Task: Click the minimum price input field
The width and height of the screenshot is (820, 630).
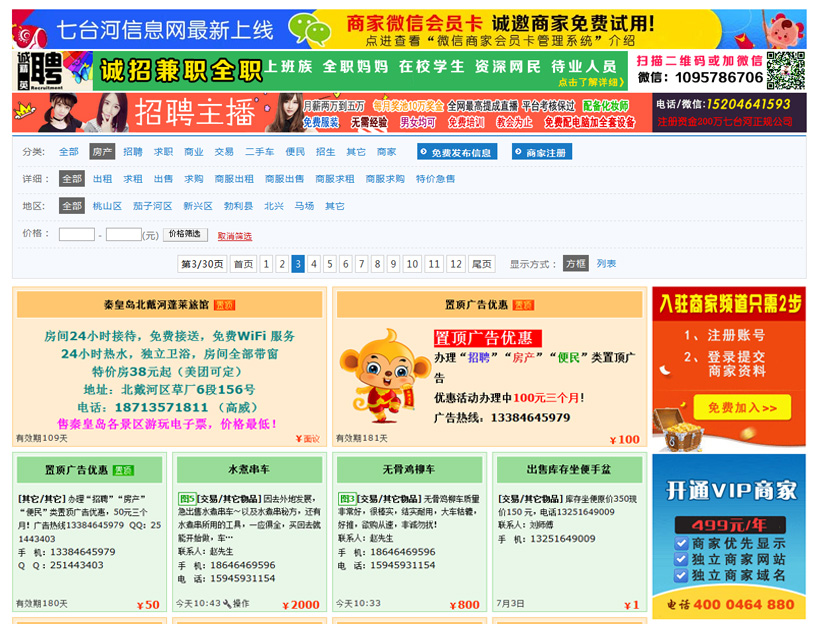Action: coord(77,235)
